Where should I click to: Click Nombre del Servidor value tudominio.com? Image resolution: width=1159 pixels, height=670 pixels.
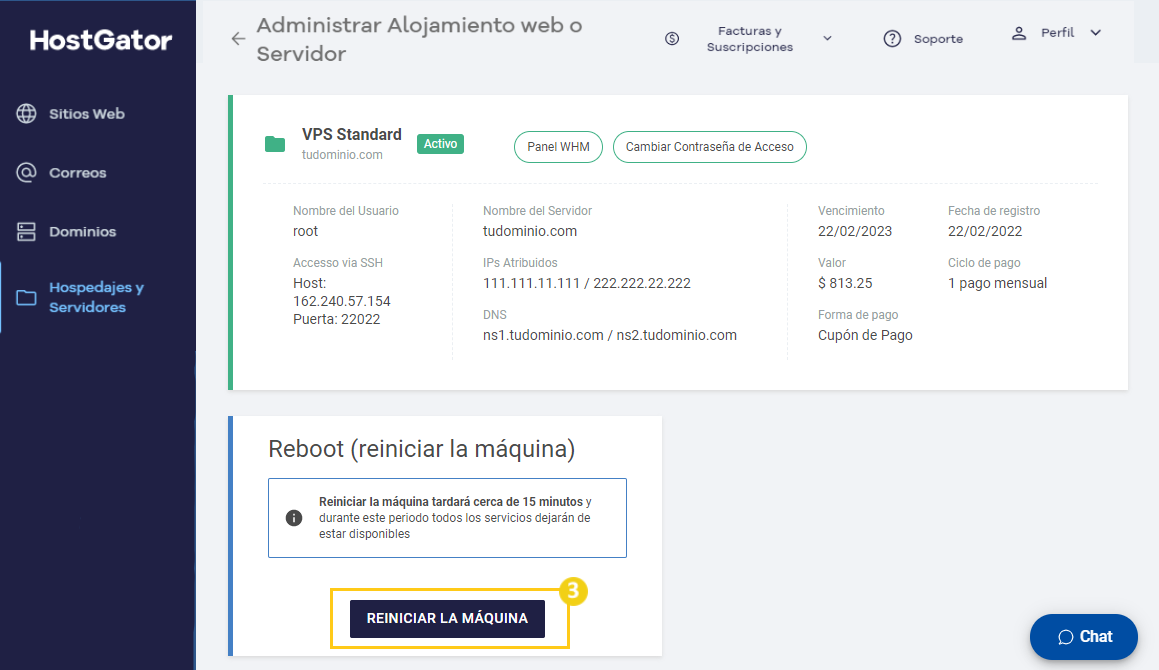click(x=530, y=231)
